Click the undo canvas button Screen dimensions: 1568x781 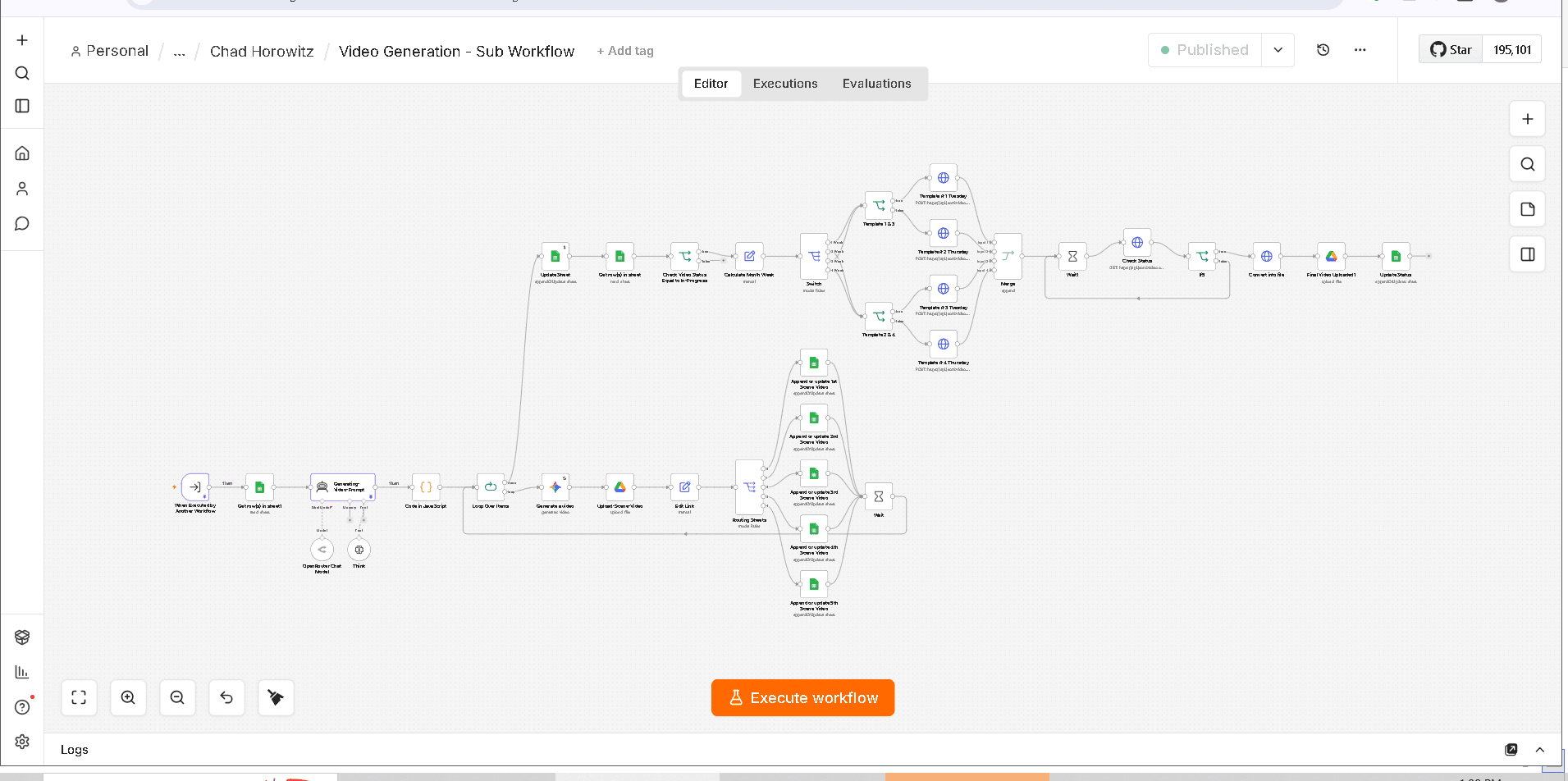(x=226, y=697)
